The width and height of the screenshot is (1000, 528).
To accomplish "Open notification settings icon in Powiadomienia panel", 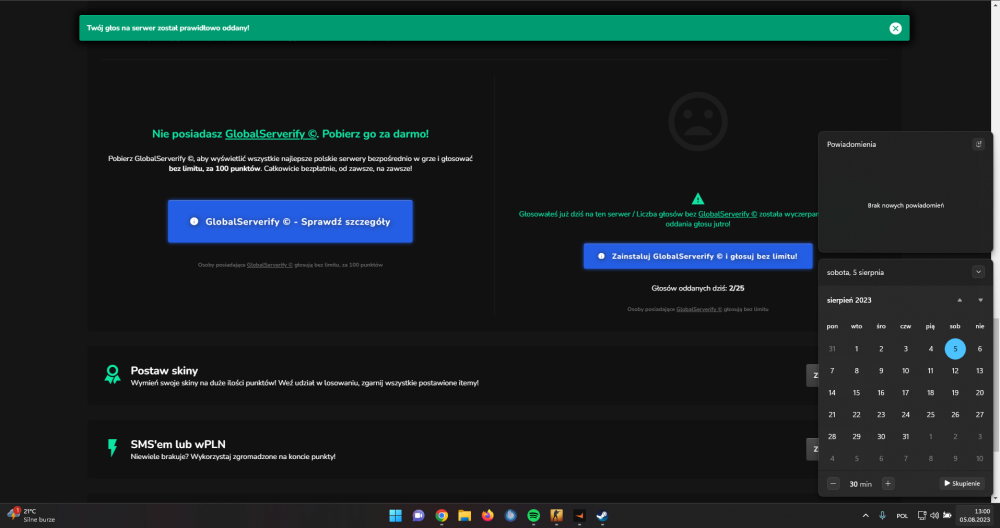I will tap(978, 144).
